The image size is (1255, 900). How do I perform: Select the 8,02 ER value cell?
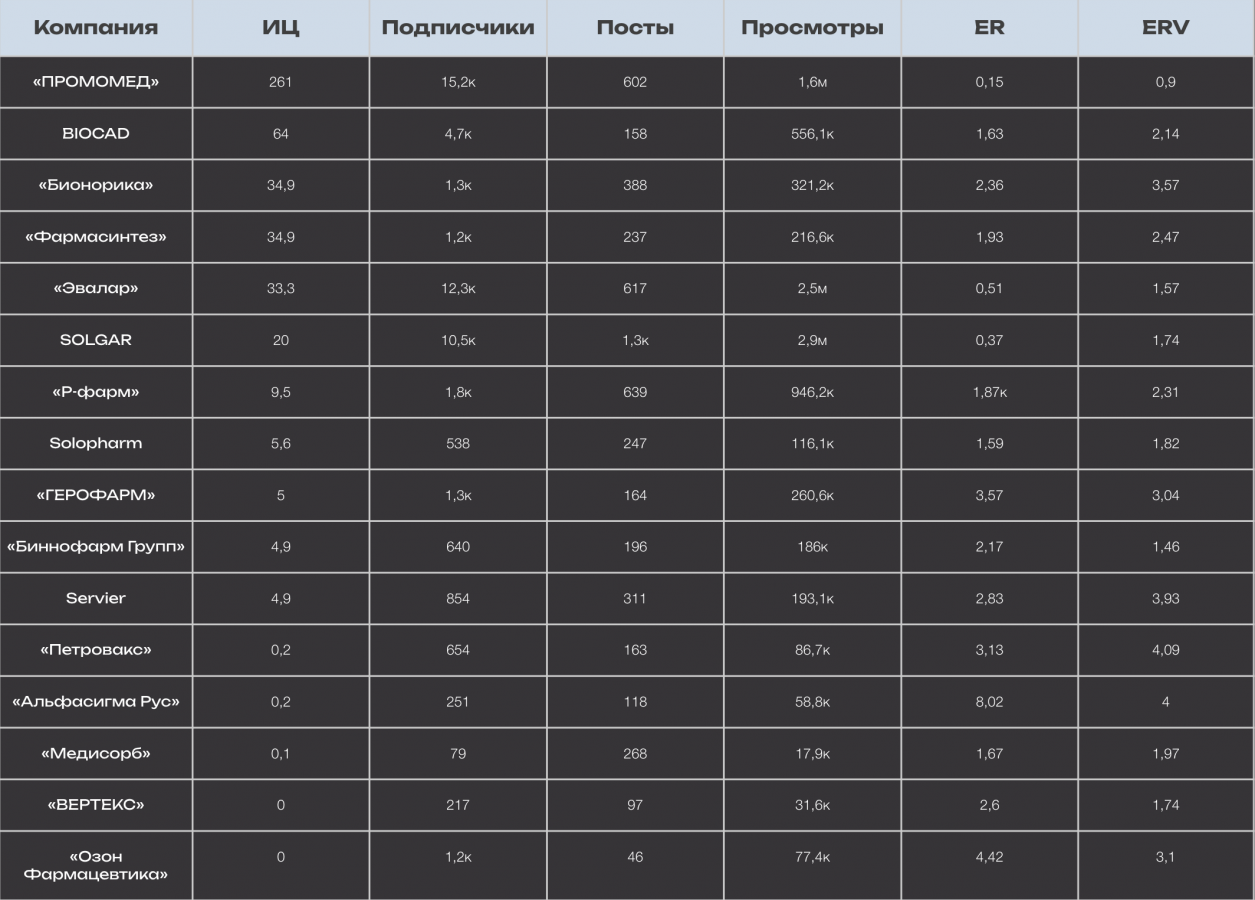pyautogui.click(x=989, y=702)
